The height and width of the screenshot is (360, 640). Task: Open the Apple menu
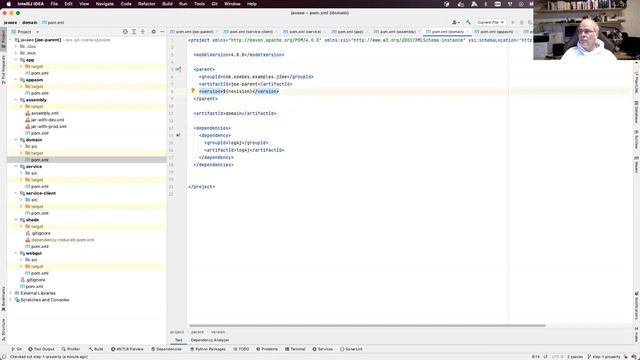pyautogui.click(x=9, y=4)
